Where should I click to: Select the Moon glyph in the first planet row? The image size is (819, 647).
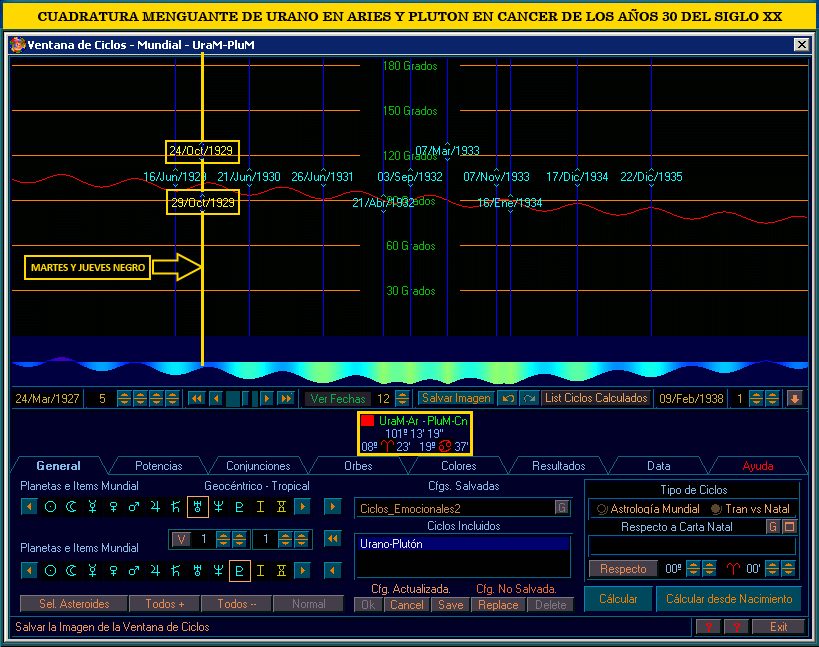[x=72, y=507]
